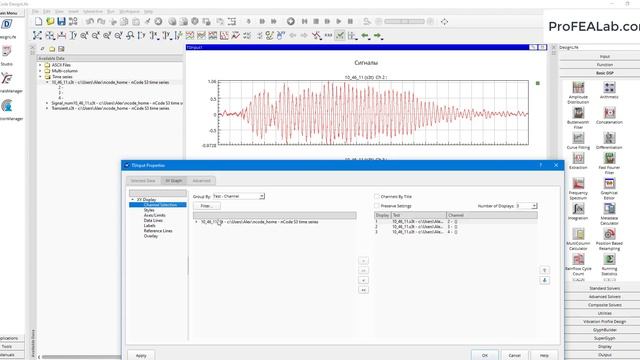Click the stop toolbar button
Image resolution: width=640 pixels, height=360 pixels.
tap(316, 21)
